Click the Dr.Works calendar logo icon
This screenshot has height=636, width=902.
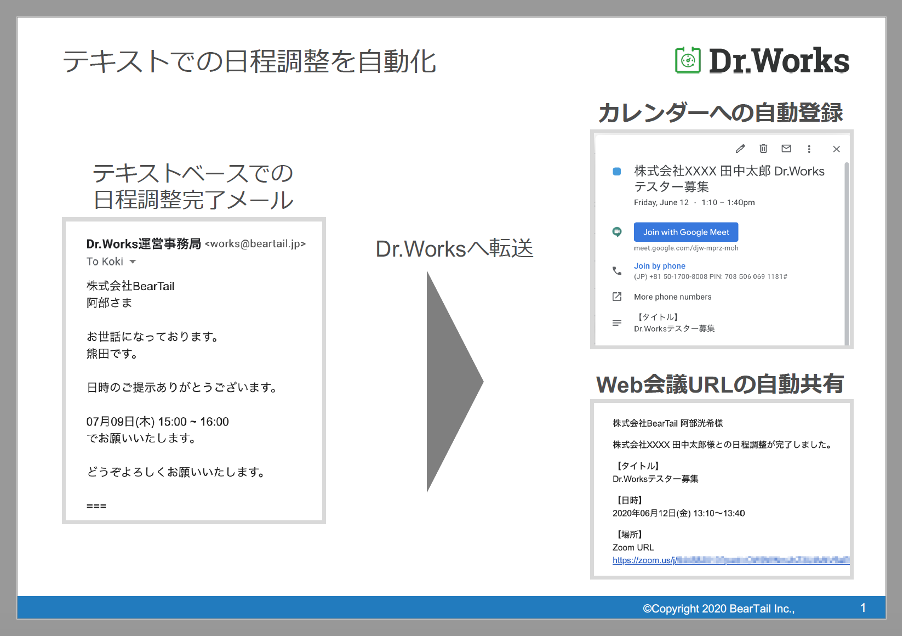[687, 60]
